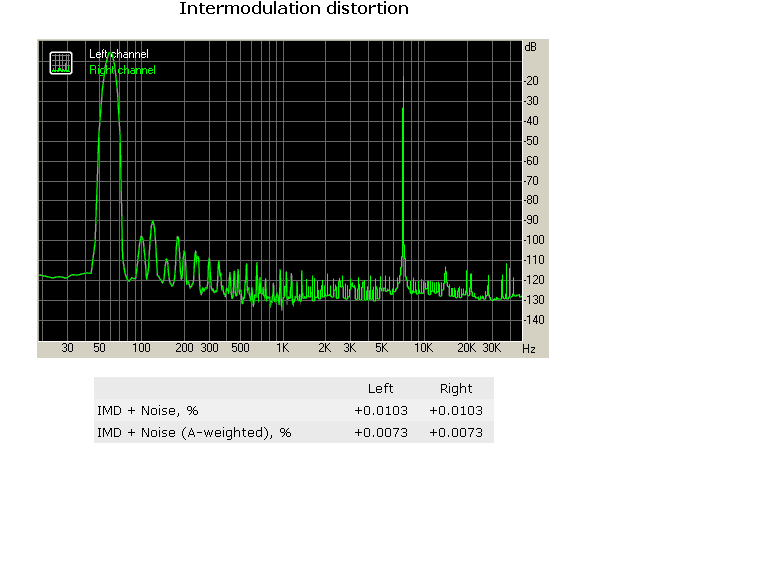Click the 5K frequency axis label
Screen dimensions: 768x576
(382, 348)
